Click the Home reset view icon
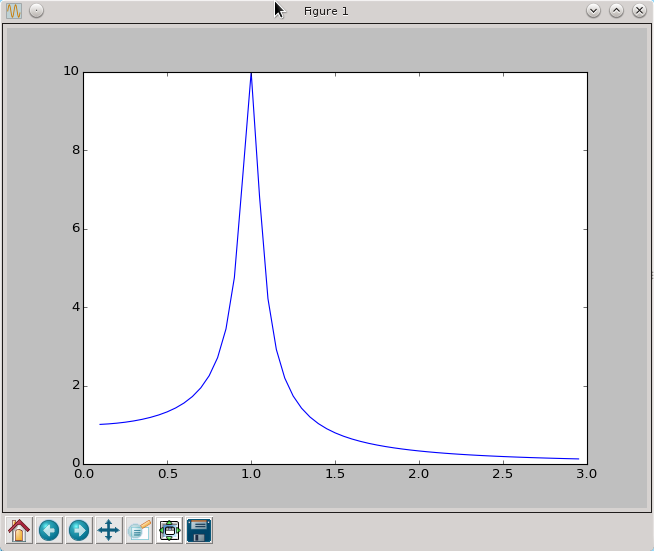 tap(19, 530)
